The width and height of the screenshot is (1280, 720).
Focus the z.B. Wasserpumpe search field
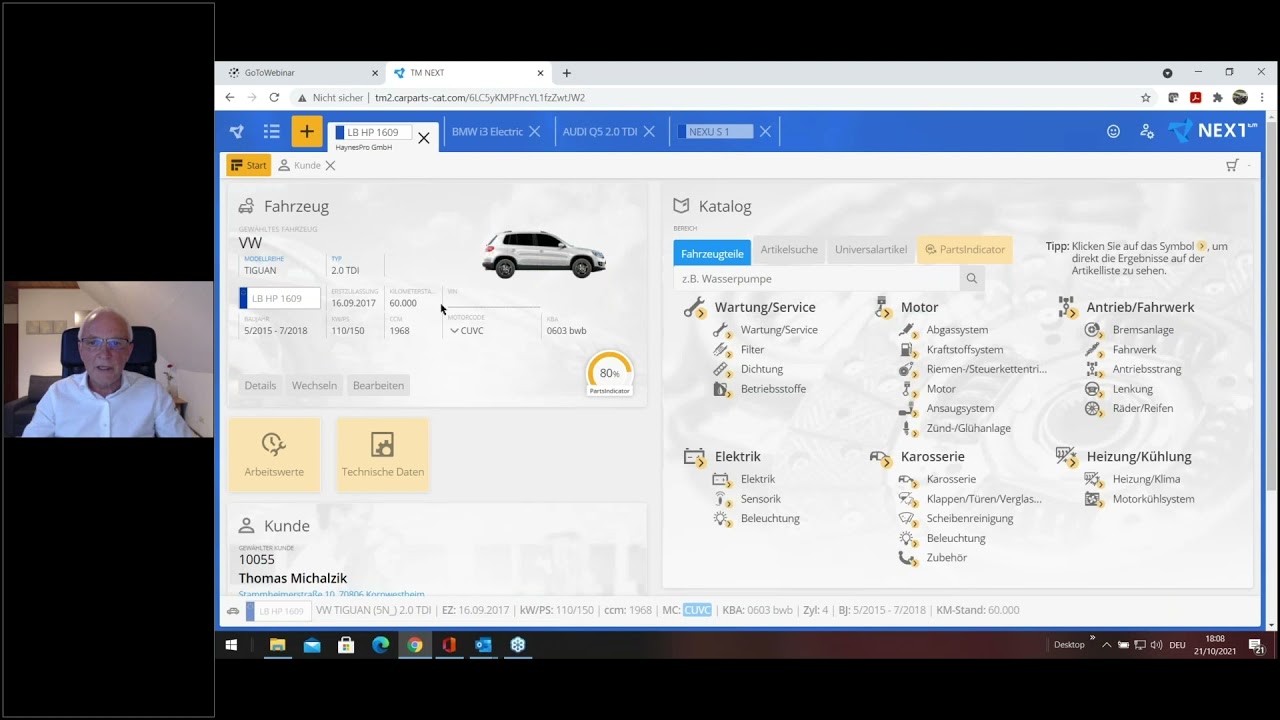pos(816,279)
